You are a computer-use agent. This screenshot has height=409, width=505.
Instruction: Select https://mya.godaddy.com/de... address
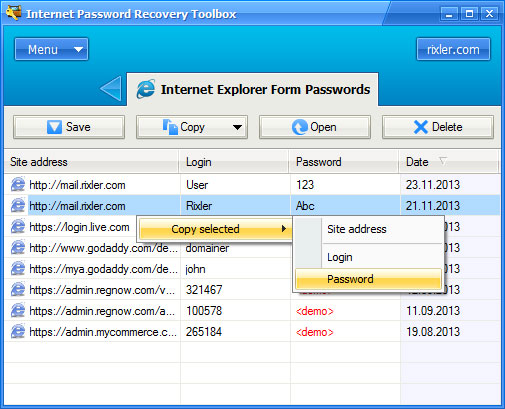tap(103, 269)
